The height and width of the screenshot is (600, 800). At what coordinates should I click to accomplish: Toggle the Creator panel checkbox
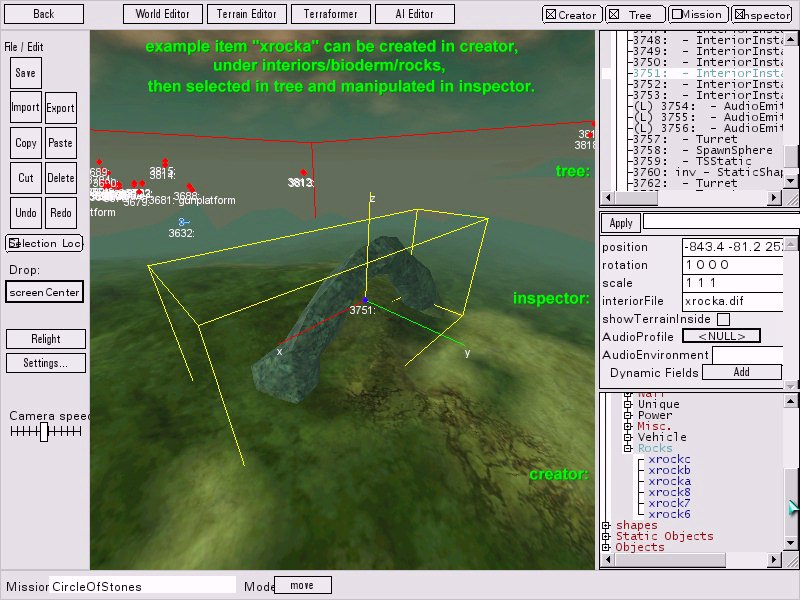551,15
